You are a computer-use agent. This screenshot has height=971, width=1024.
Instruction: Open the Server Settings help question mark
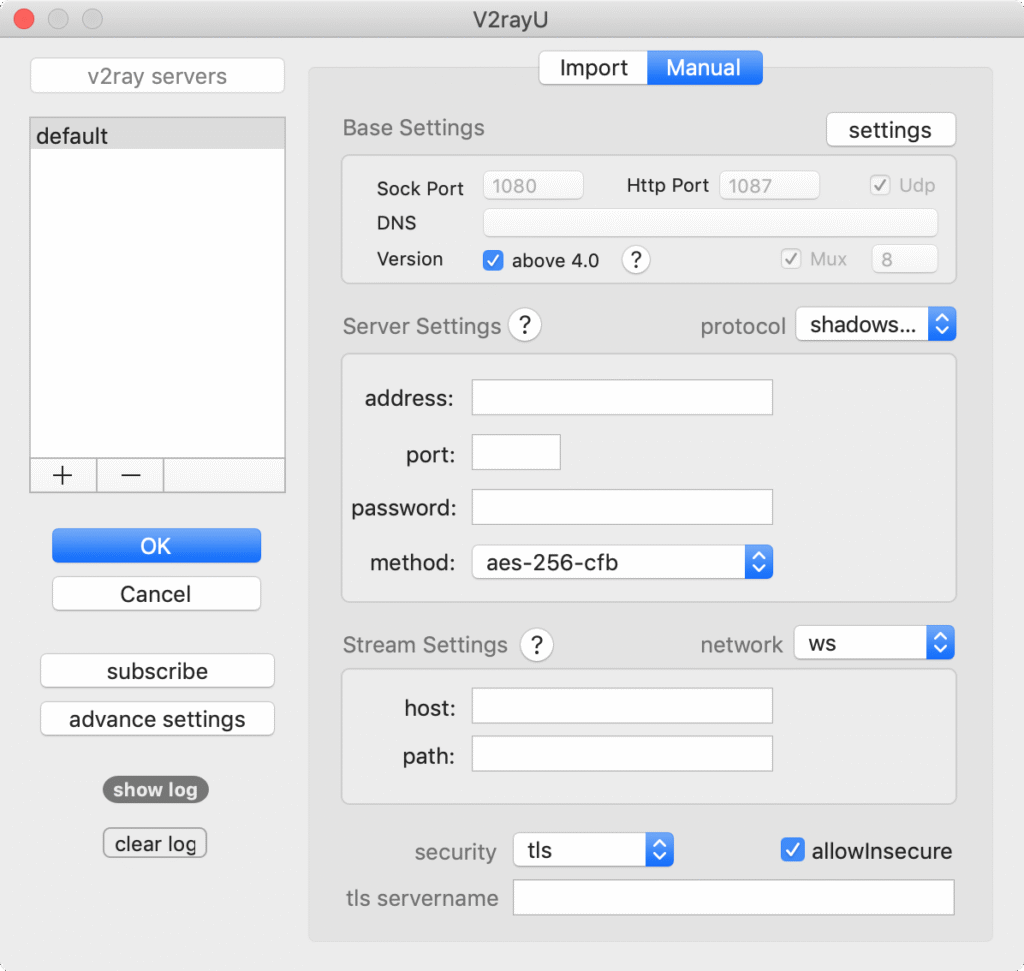[x=525, y=325]
